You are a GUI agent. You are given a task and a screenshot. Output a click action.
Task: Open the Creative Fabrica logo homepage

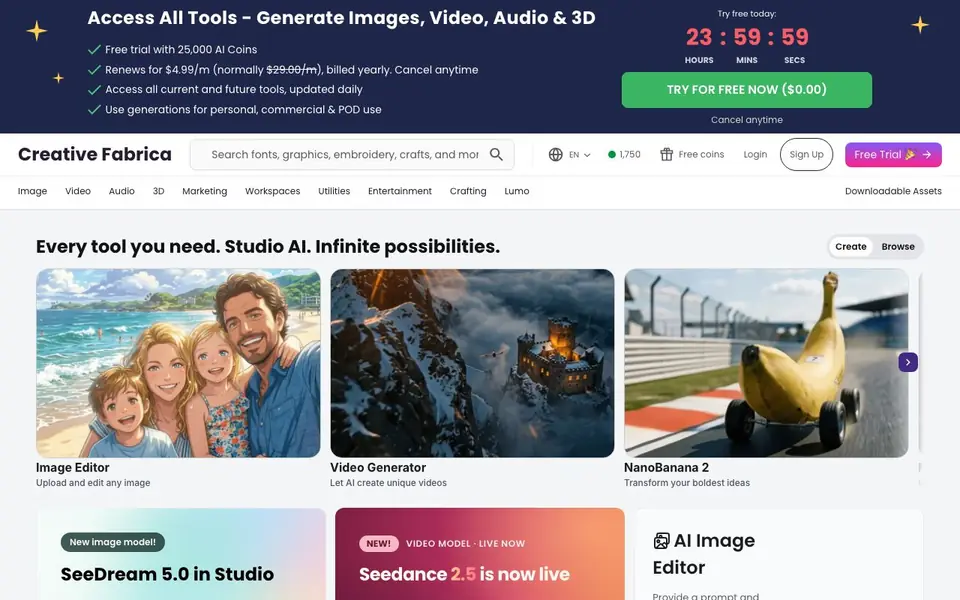point(95,154)
